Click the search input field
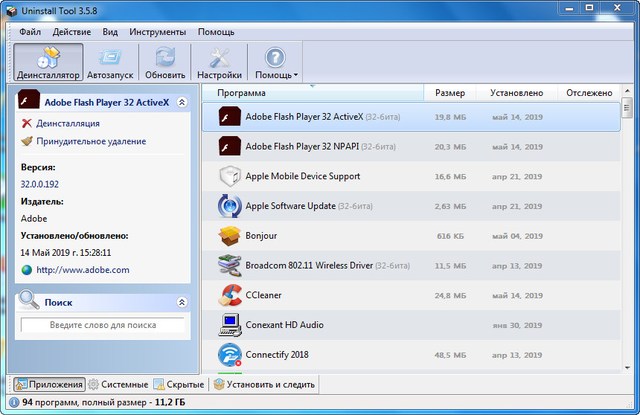The height and width of the screenshot is (415, 640). pos(103,325)
